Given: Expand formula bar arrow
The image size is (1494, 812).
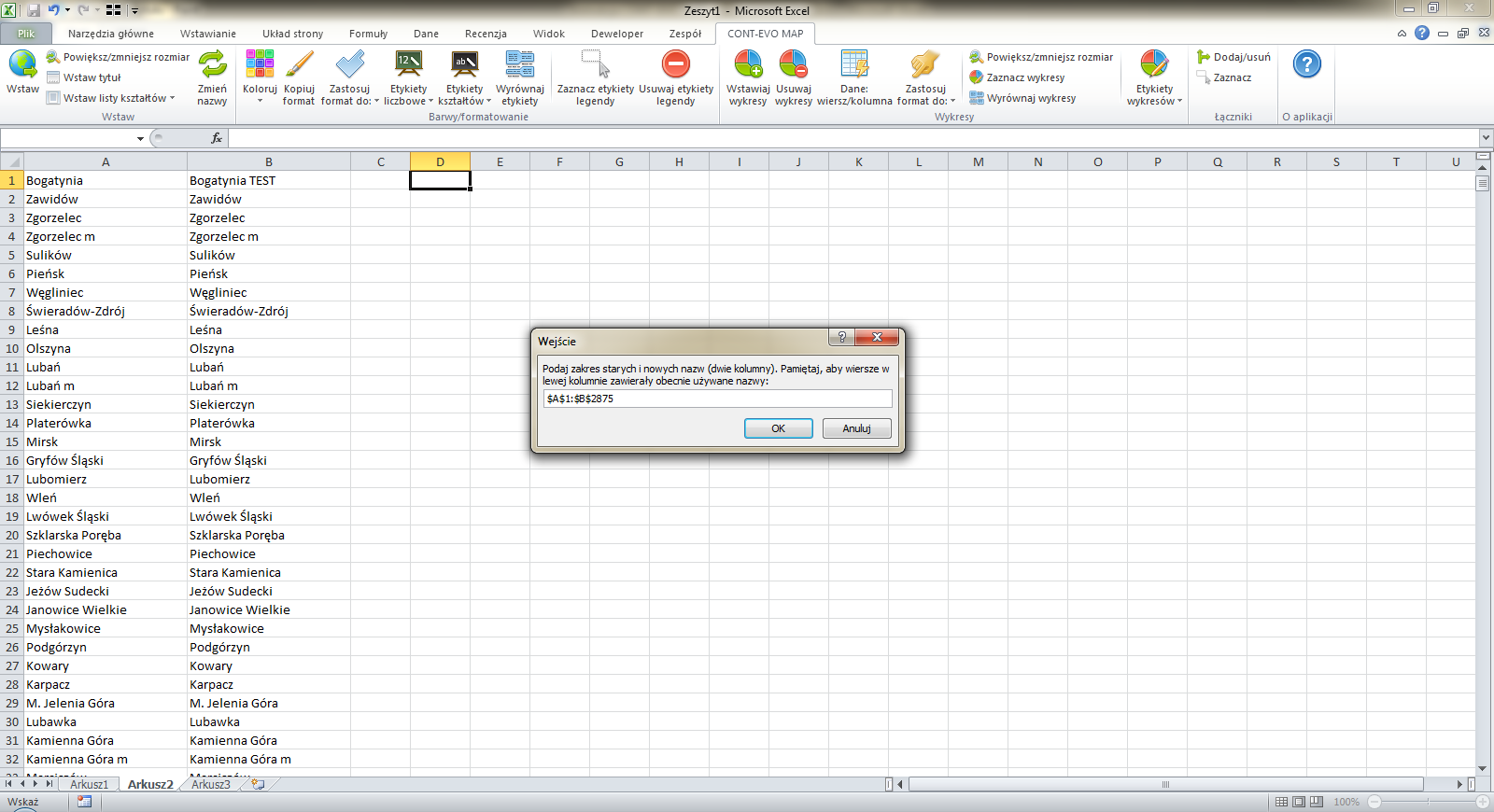Looking at the screenshot, I should pos(1486,138).
